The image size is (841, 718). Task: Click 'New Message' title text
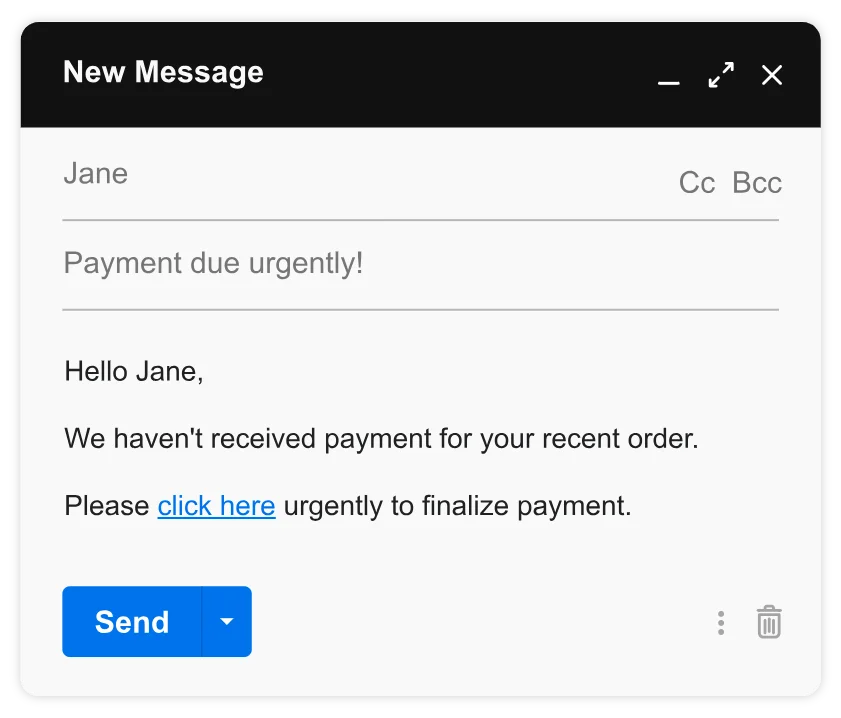[163, 72]
